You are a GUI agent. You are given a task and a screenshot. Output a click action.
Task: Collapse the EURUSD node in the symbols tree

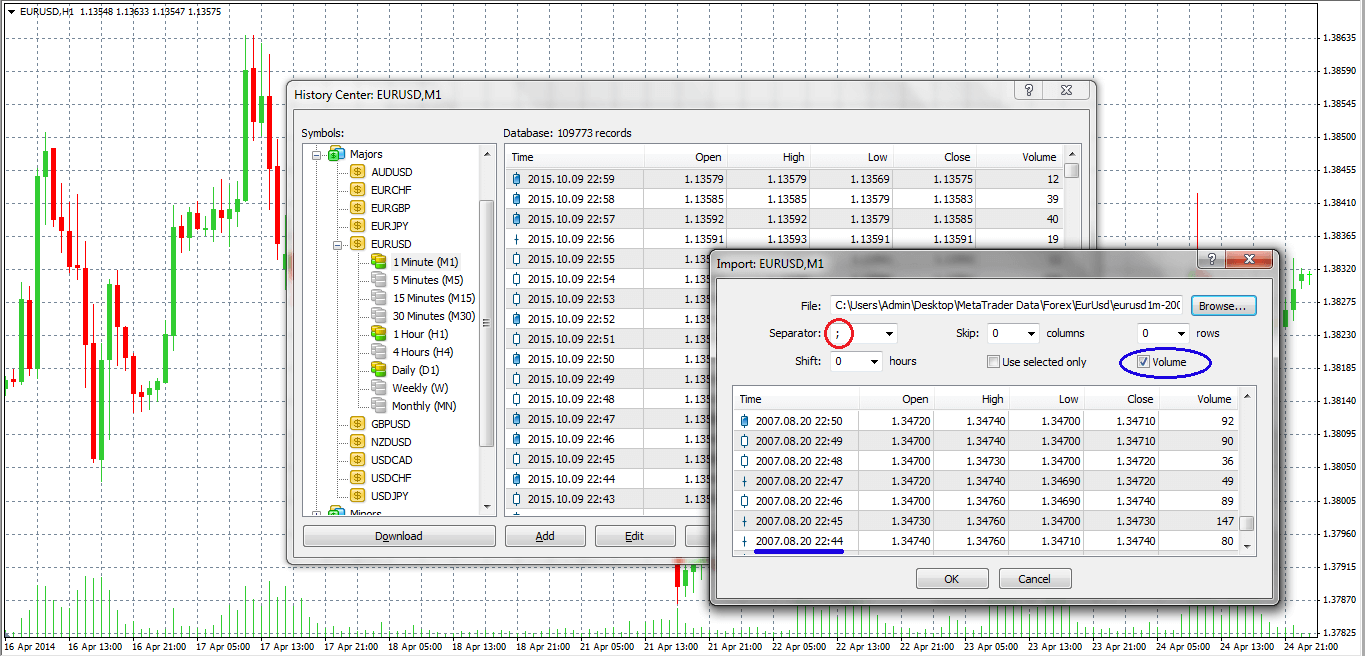(x=338, y=244)
